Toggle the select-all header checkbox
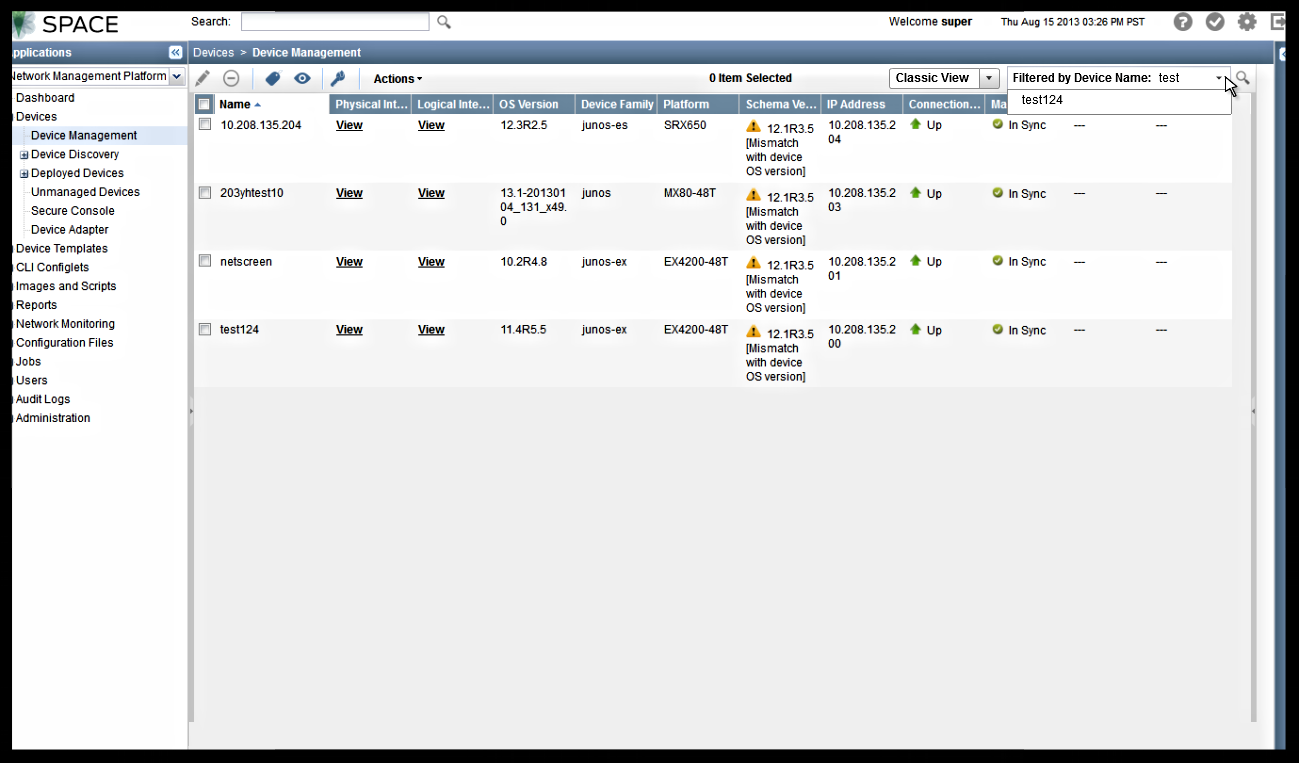 coord(204,104)
